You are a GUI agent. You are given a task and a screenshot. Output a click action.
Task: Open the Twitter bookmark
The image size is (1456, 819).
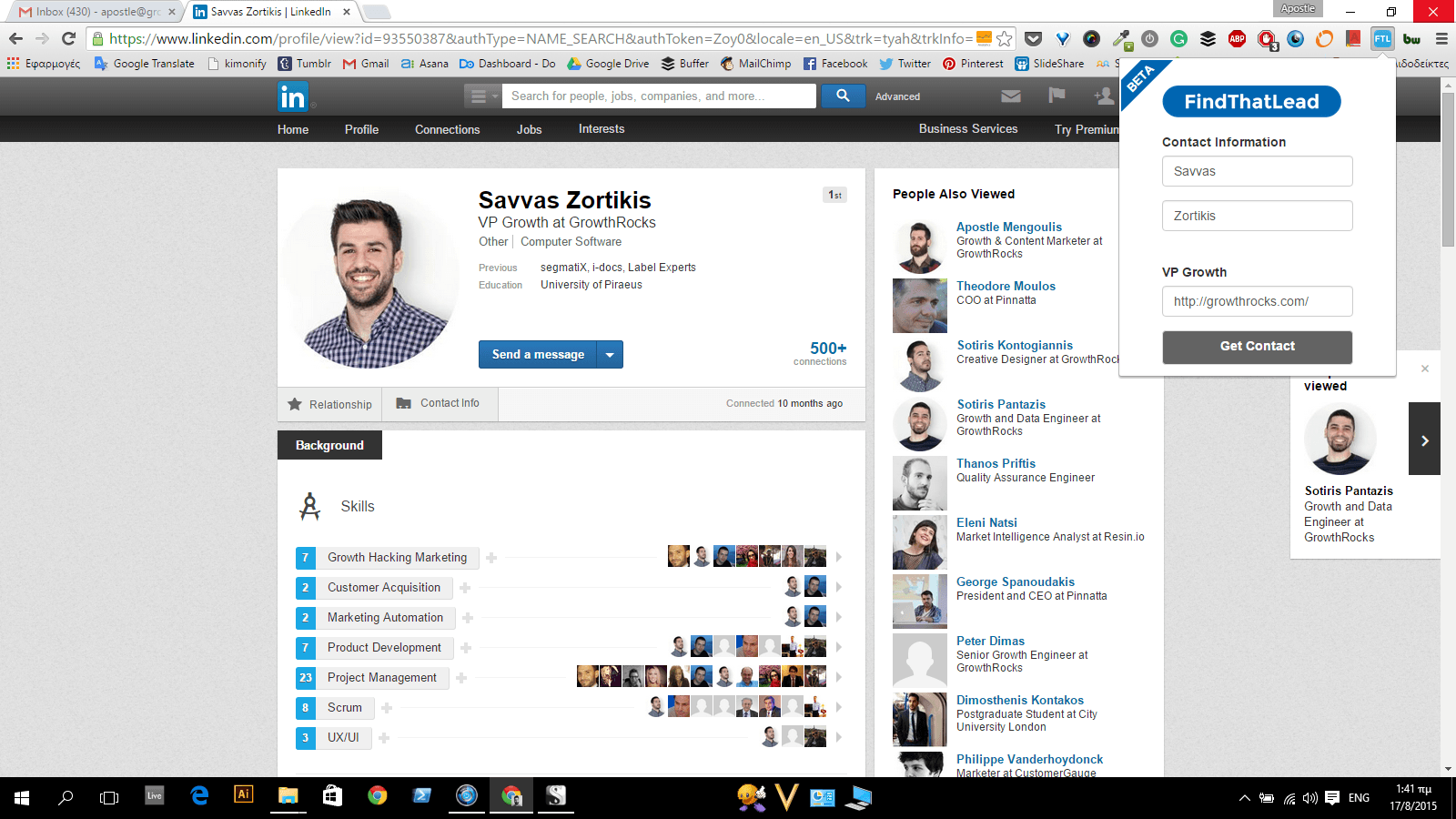point(905,64)
